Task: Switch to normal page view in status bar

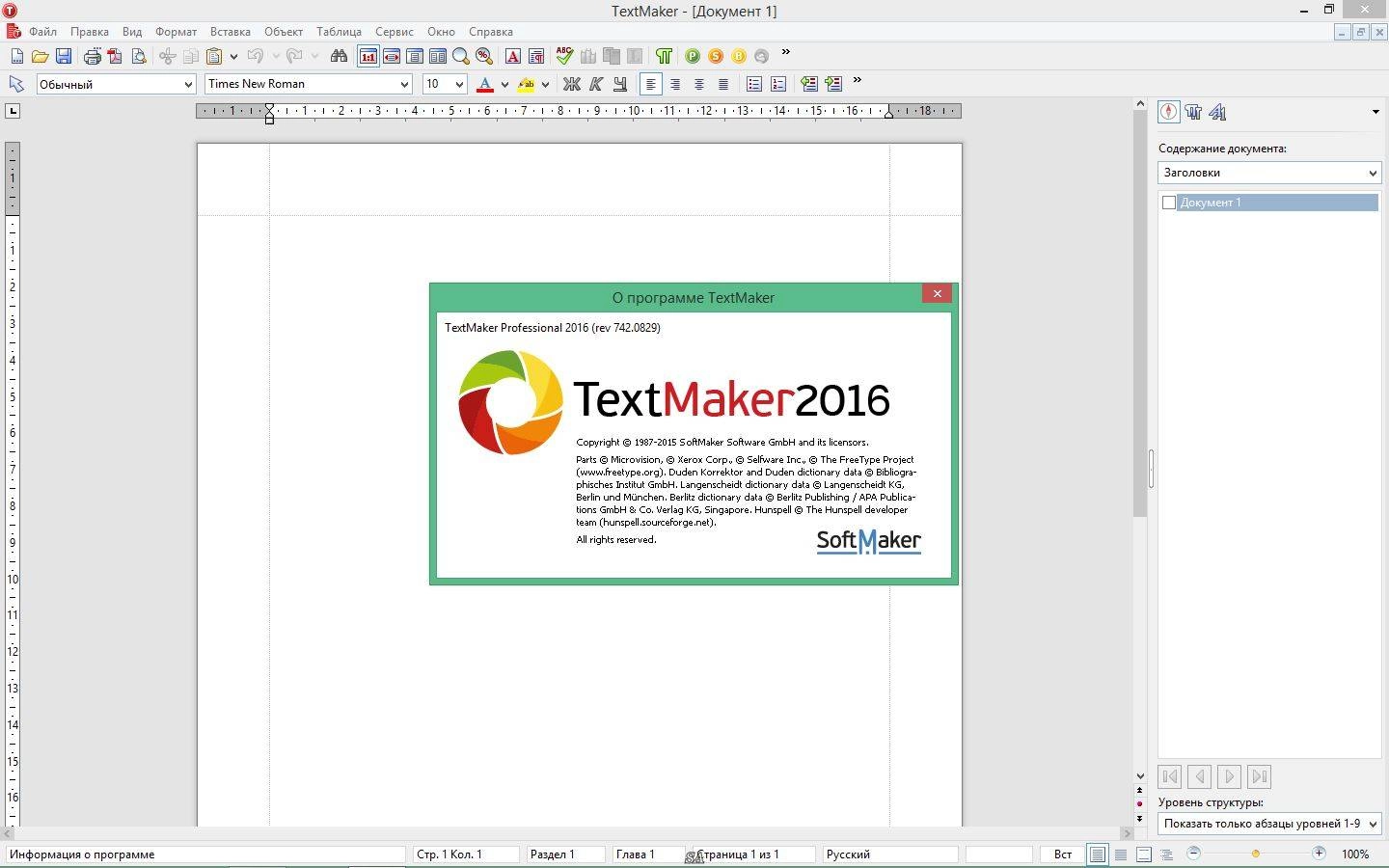Action: [x=1098, y=854]
